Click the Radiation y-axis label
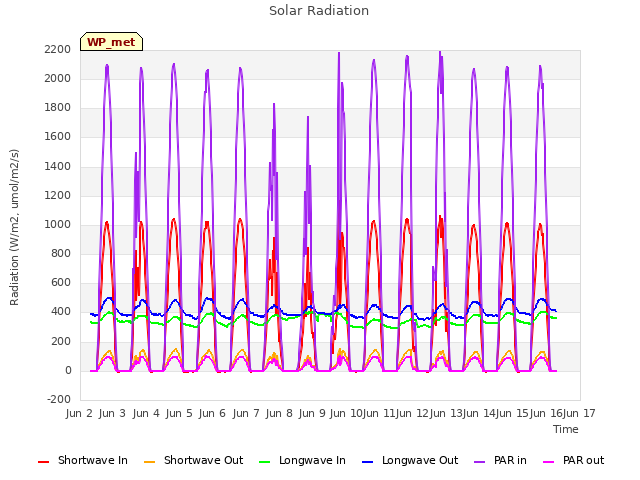This screenshot has height=480, width=640. point(14,227)
